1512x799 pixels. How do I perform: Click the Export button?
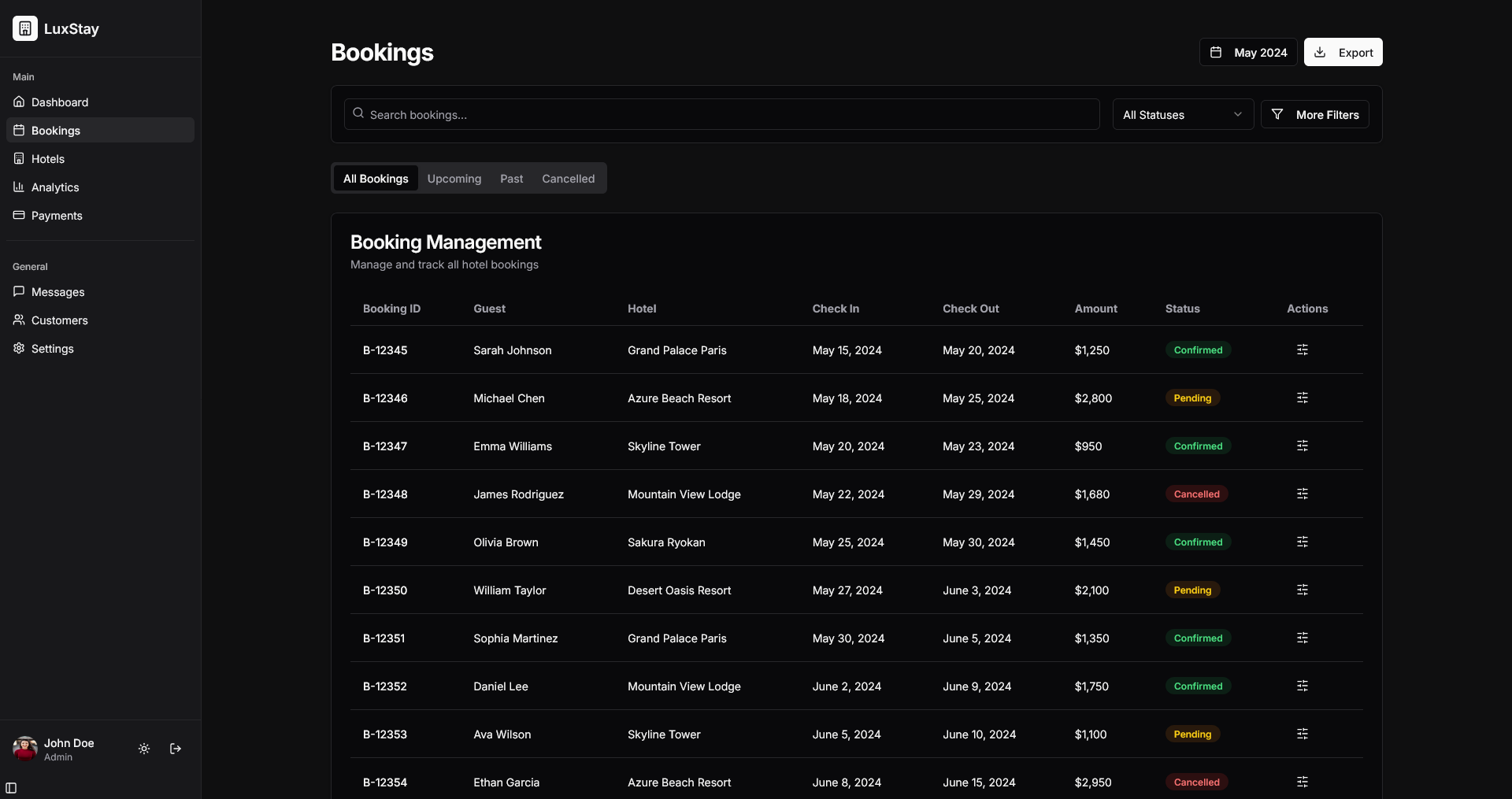click(x=1343, y=52)
